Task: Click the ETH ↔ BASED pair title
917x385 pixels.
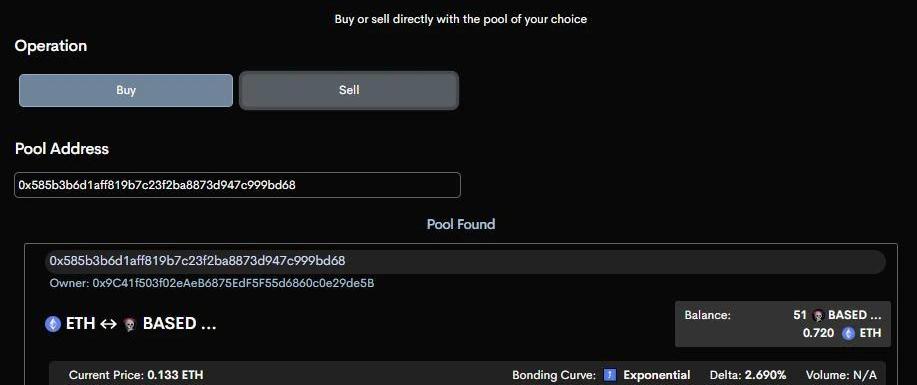Action: click(130, 324)
